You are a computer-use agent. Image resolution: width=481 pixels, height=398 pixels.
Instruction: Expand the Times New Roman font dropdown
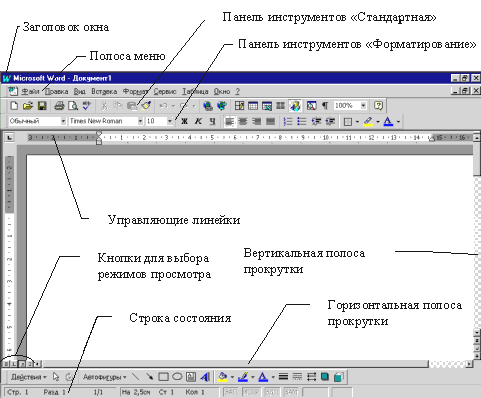click(x=140, y=121)
